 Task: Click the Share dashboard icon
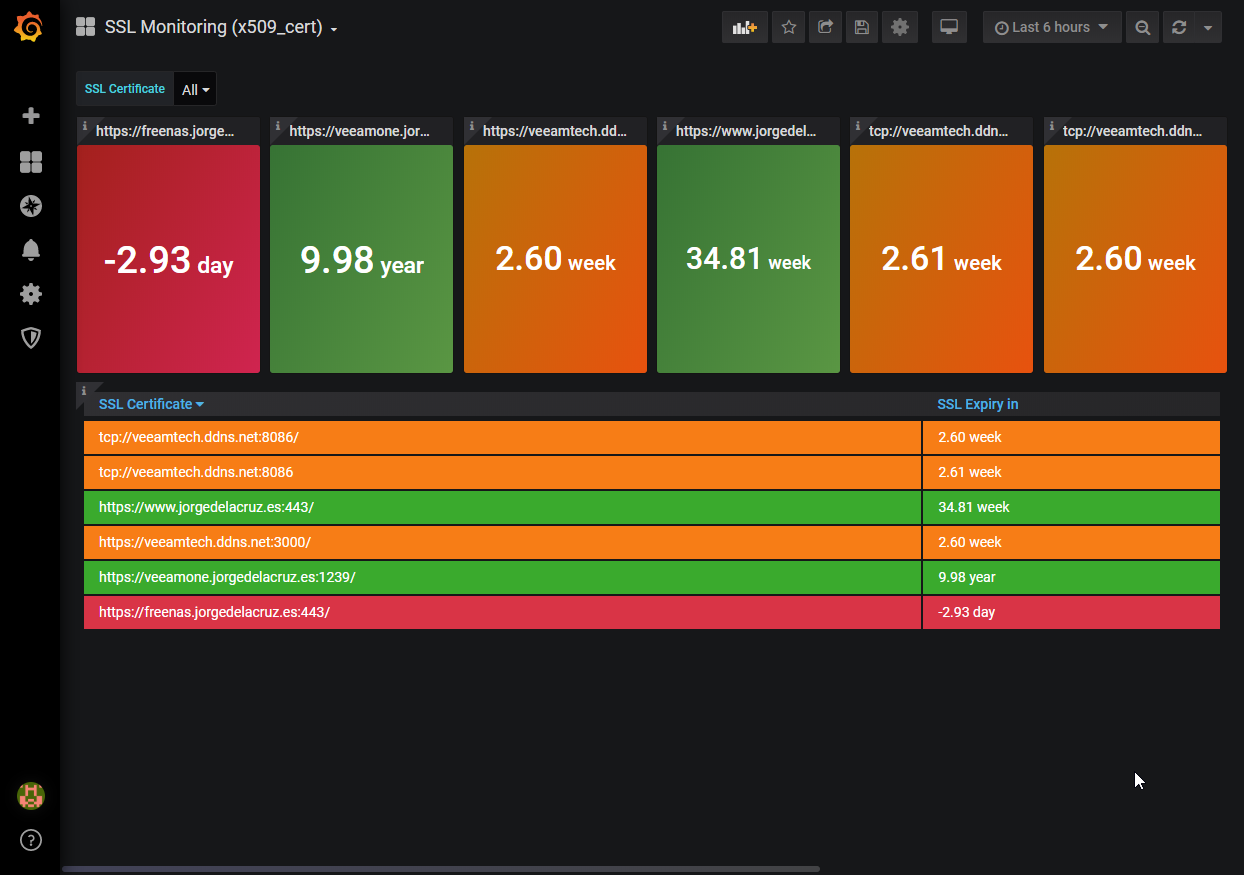pyautogui.click(x=825, y=28)
